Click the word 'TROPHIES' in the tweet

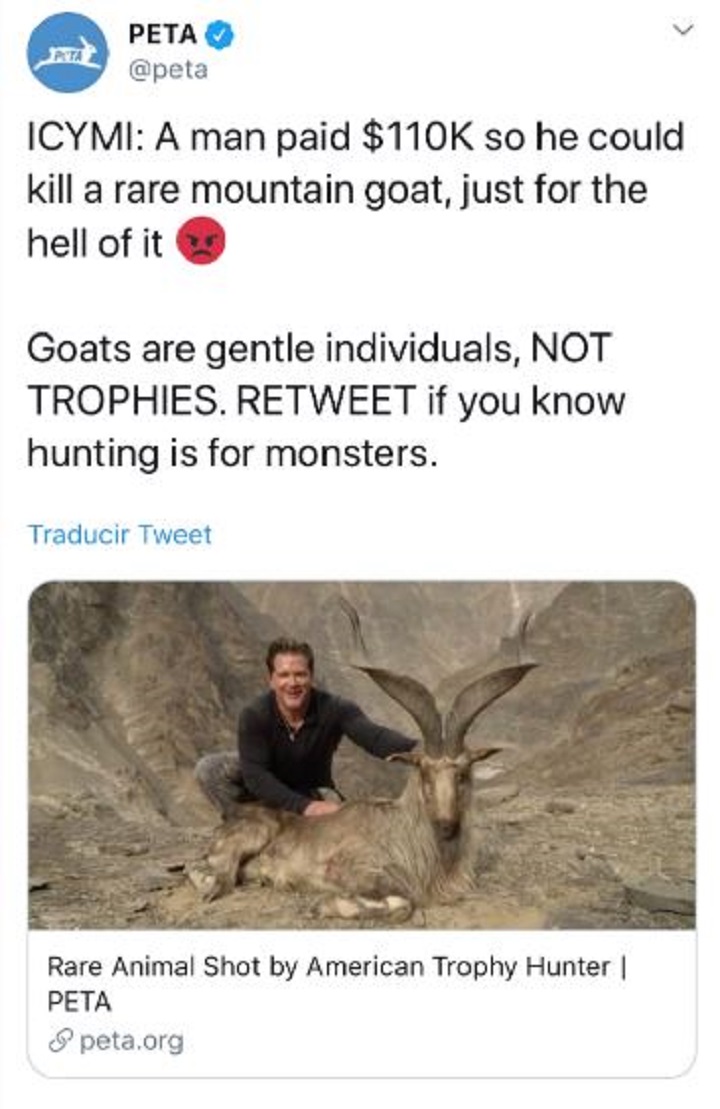114,401
